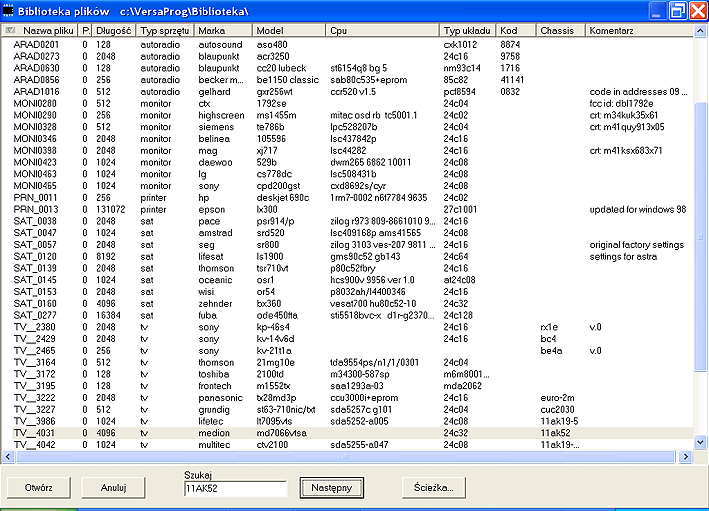Click horizontal scrollbar right arrow
Viewport: 709px width, 511px height.
coord(687,456)
